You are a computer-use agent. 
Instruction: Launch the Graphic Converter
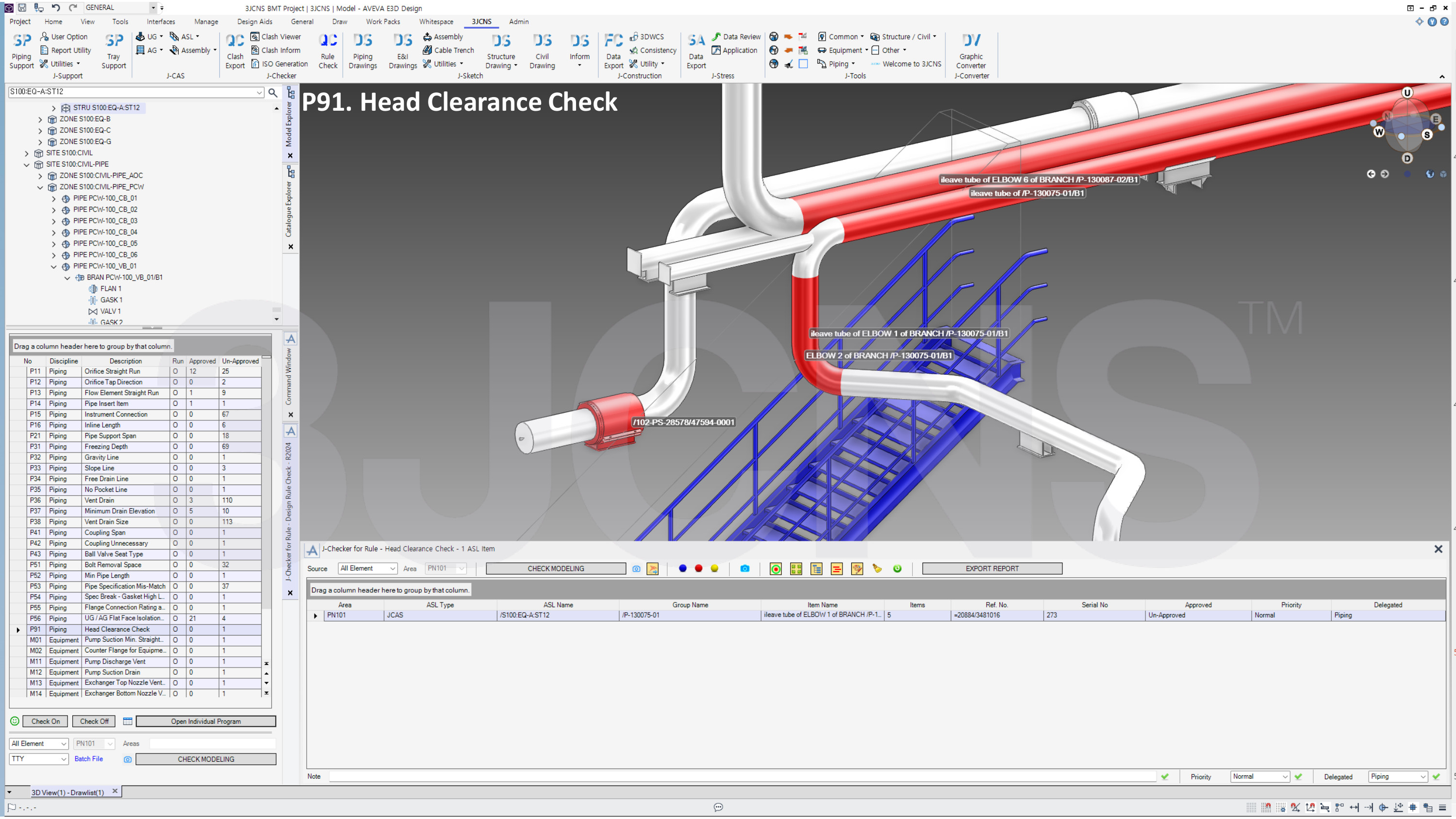click(x=971, y=51)
